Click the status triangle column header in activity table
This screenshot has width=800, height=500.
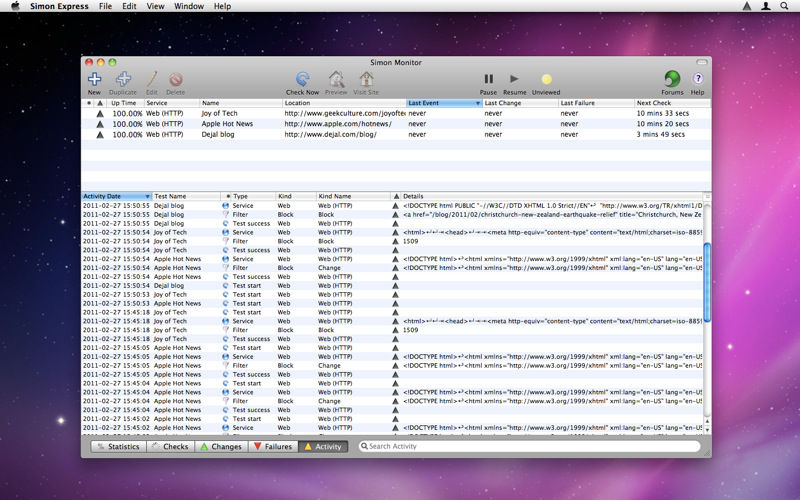(x=396, y=196)
